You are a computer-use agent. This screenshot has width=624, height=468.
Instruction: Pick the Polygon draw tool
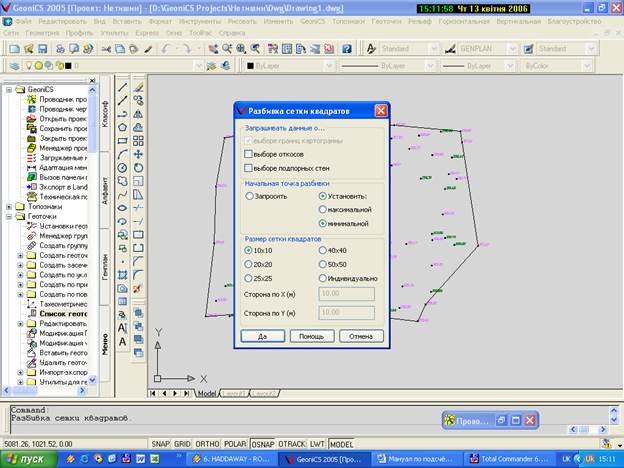[x=123, y=127]
